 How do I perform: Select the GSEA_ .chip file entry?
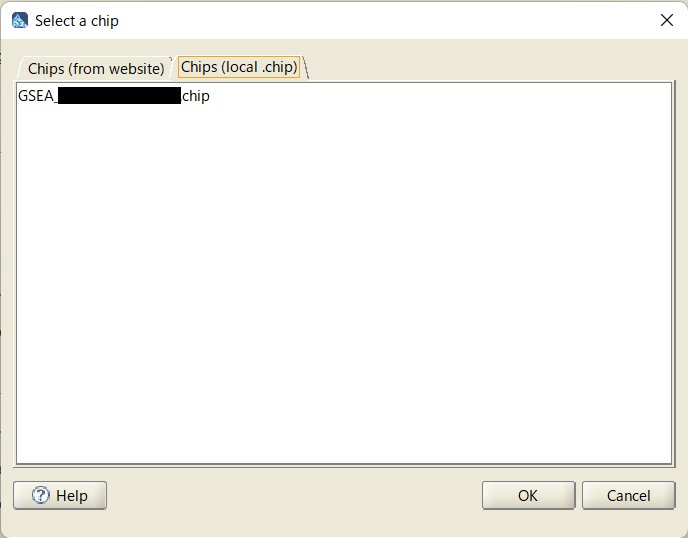tap(114, 96)
